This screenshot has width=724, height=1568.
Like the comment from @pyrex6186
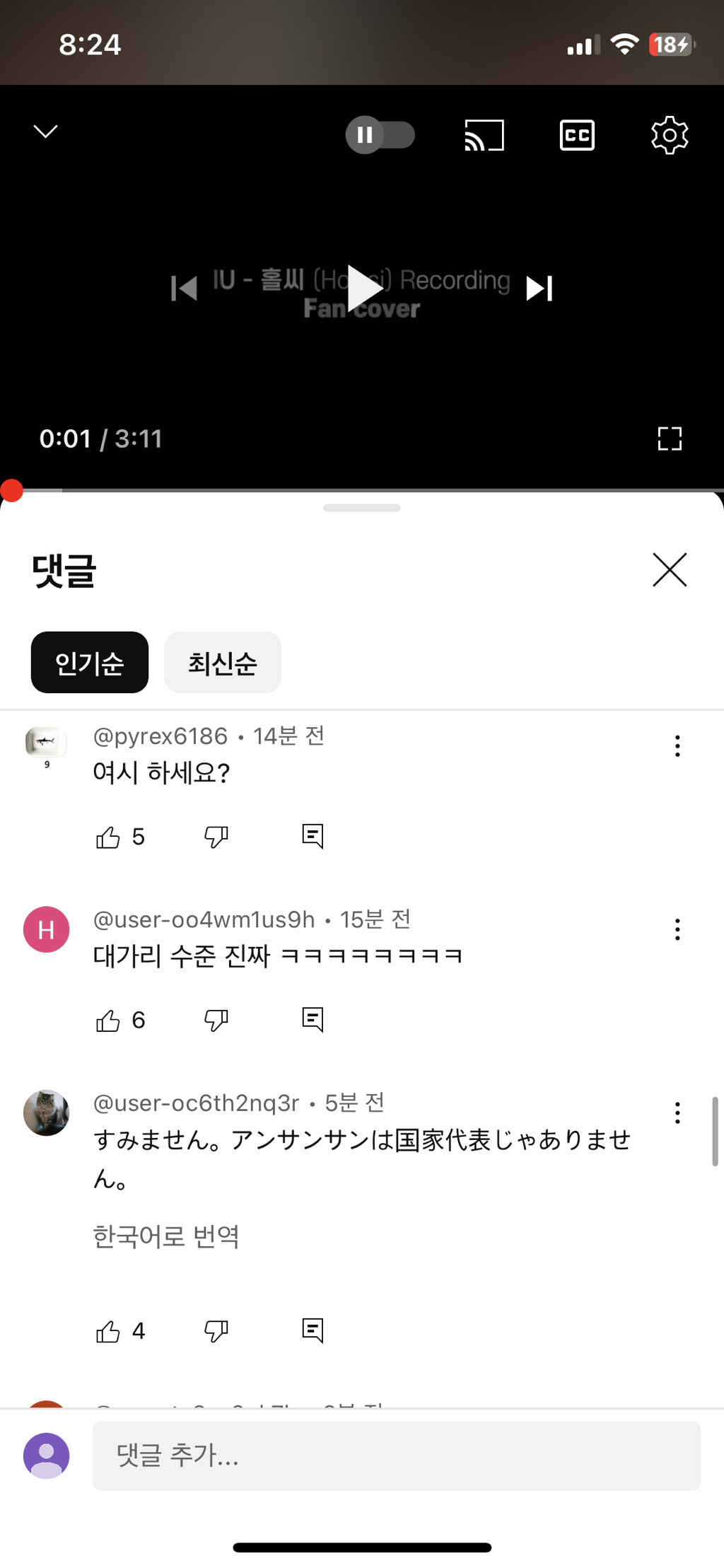pos(108,837)
